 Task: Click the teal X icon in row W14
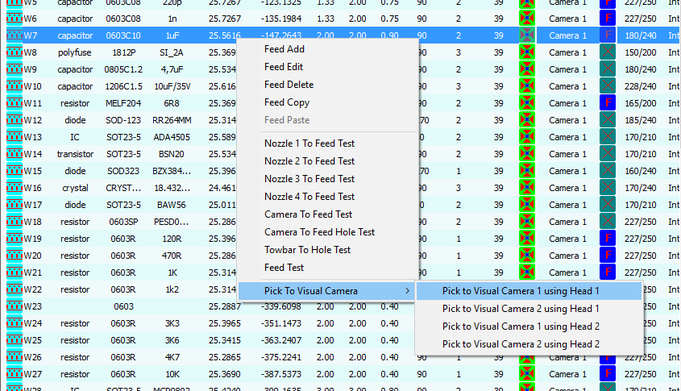click(x=608, y=154)
